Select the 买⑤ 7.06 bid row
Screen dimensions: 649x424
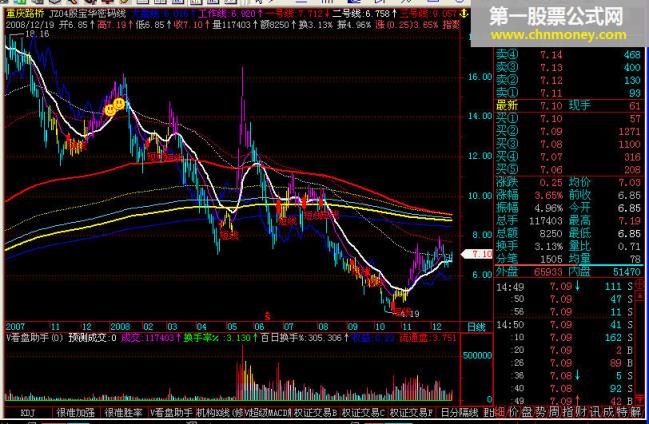569,170
